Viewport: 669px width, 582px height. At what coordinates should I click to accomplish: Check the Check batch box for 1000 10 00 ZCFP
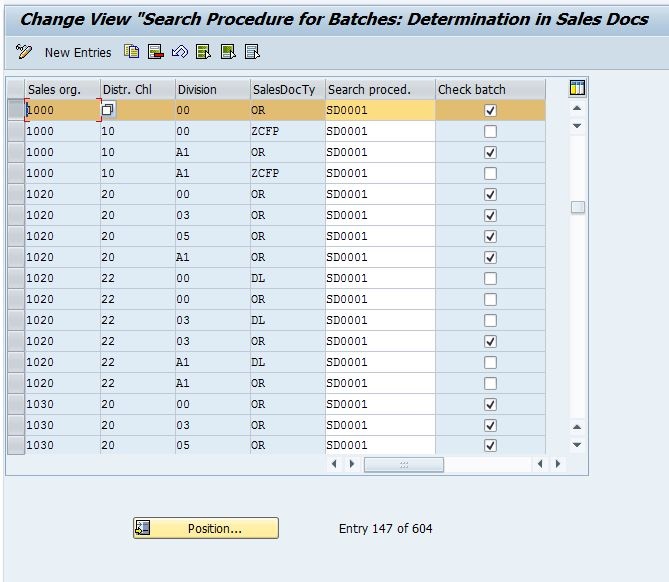pos(490,131)
